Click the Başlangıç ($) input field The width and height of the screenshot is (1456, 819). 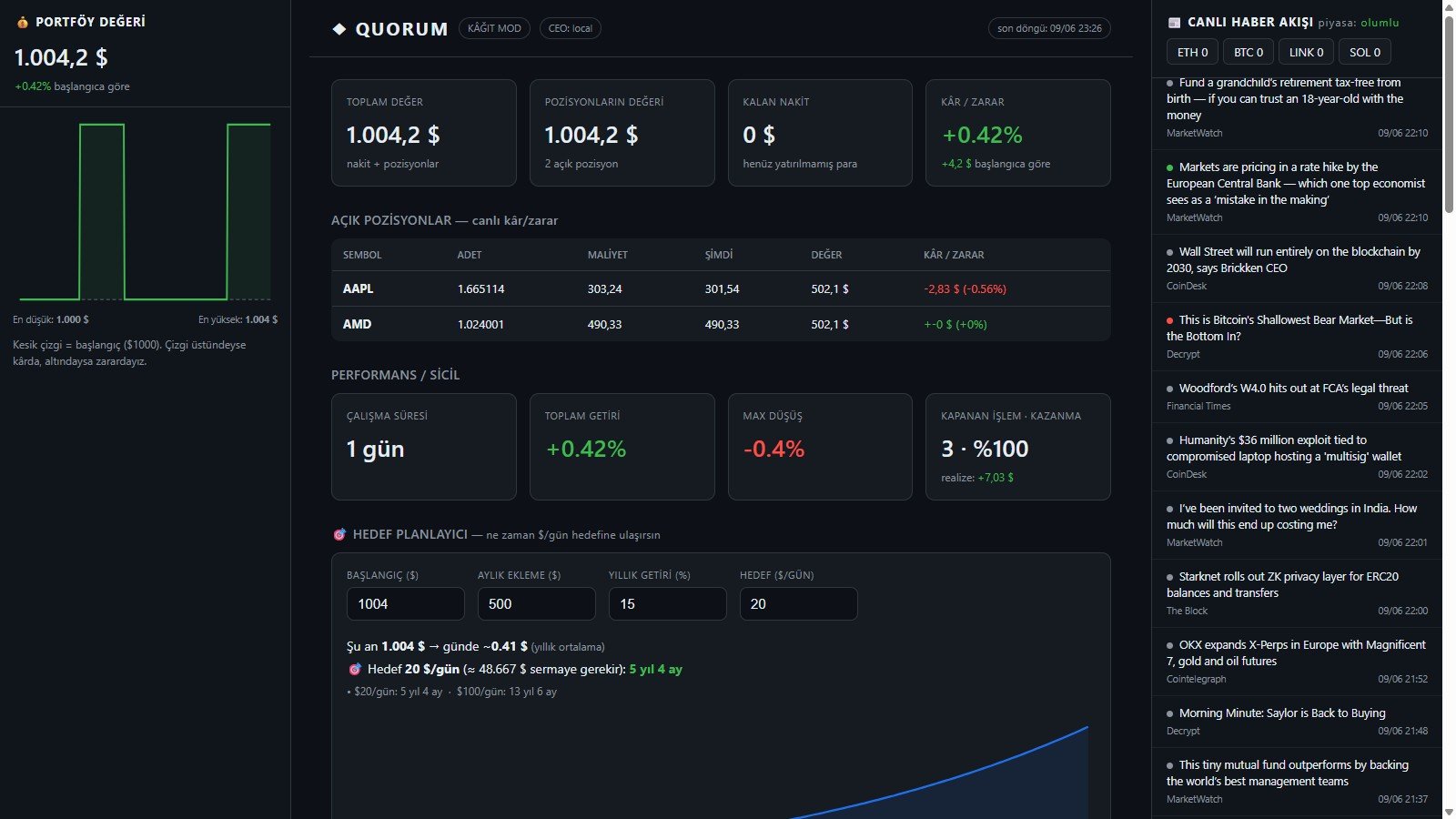[406, 604]
